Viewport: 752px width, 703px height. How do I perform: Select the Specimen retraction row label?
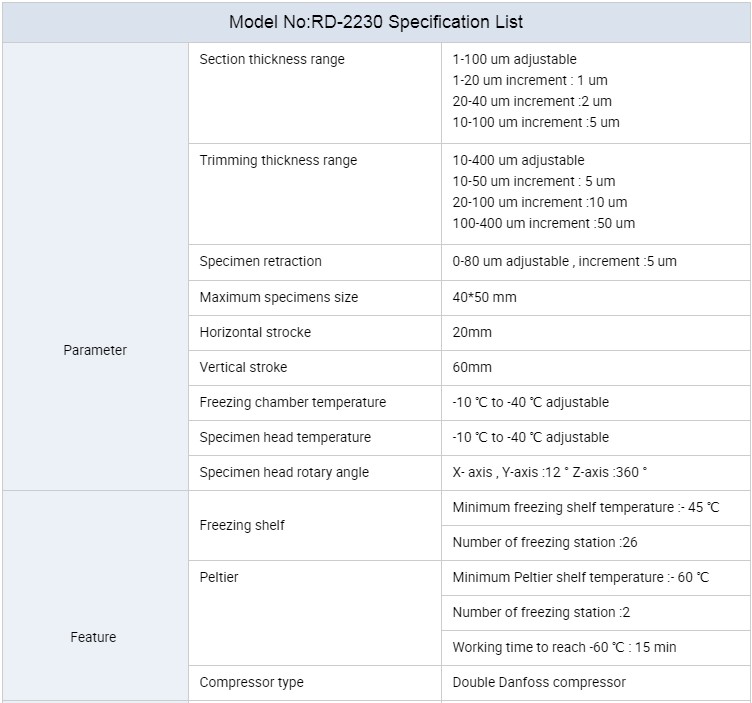260,261
